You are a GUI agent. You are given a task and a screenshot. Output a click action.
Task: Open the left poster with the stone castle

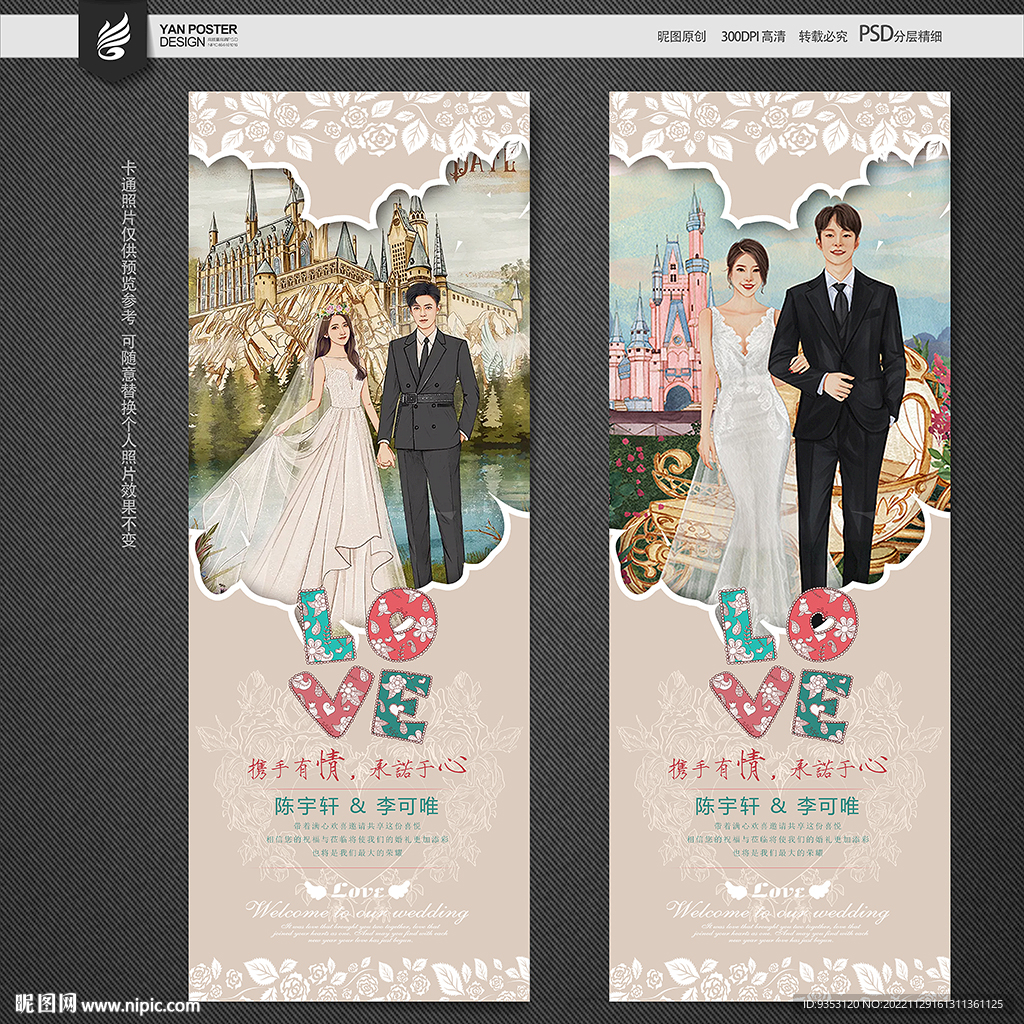(359, 547)
